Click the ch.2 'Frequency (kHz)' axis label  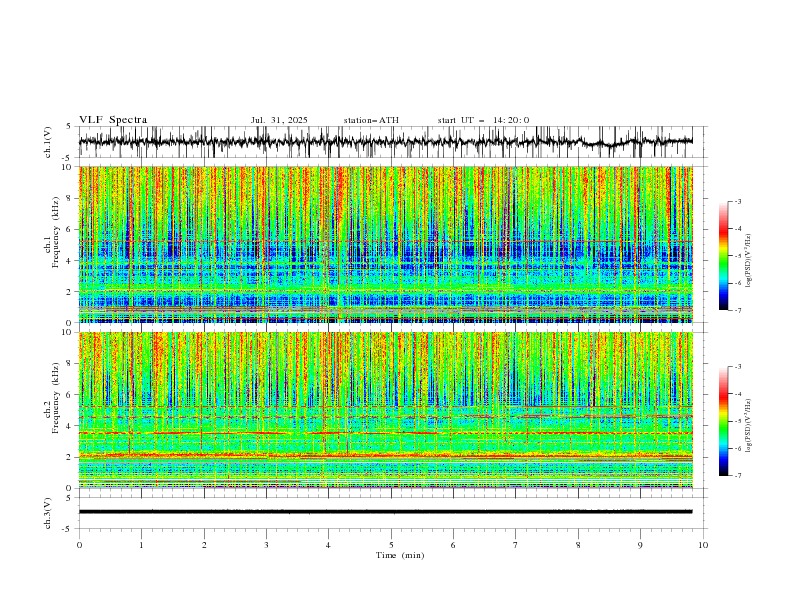pos(55,397)
